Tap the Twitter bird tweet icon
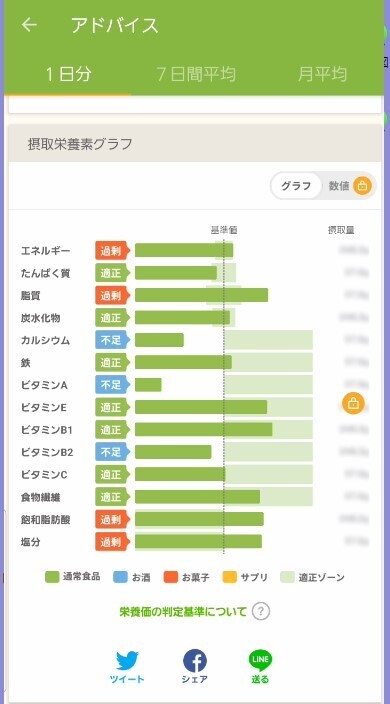 pos(127,661)
